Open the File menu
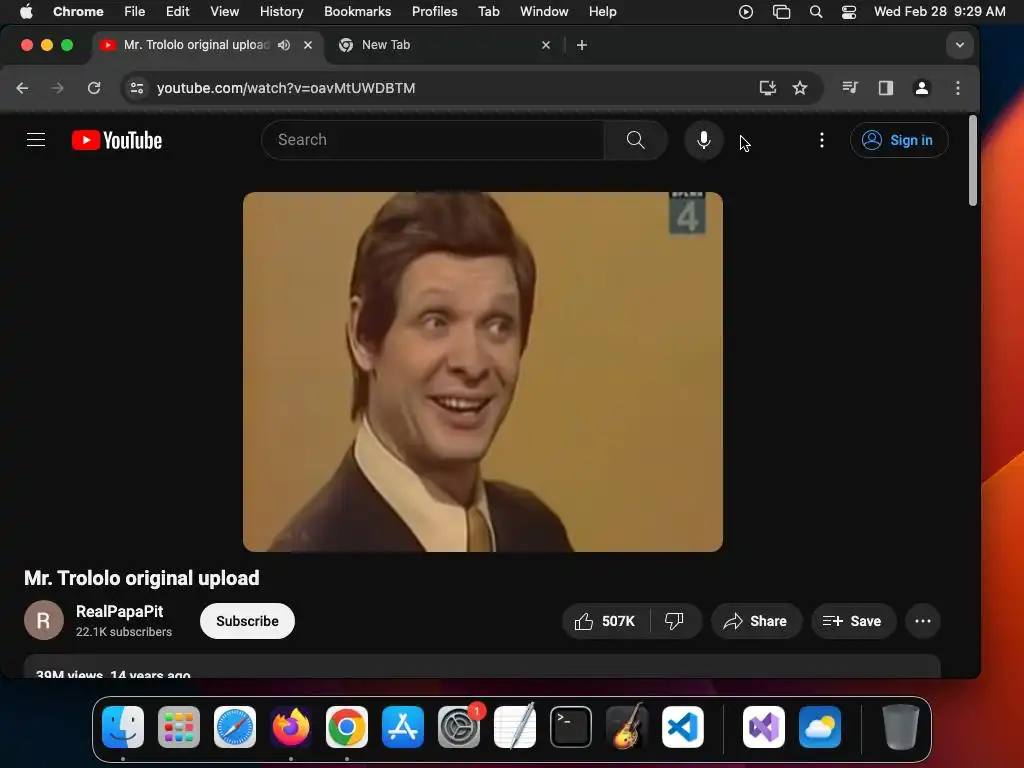Viewport: 1024px width, 768px height. pyautogui.click(x=135, y=11)
